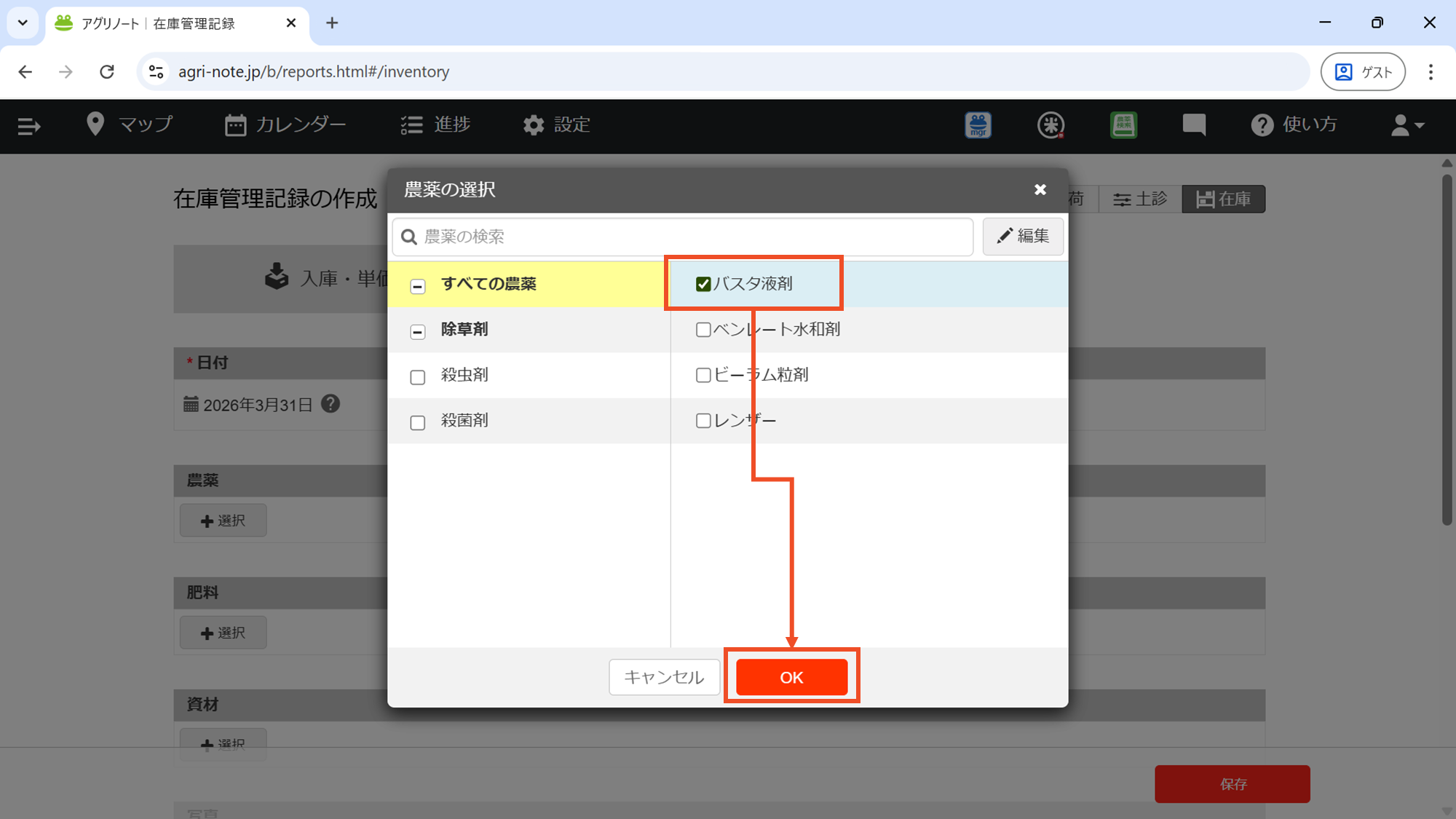Image resolution: width=1456 pixels, height=819 pixels.
Task: Open the chat message bubble icon
Action: click(x=1194, y=125)
